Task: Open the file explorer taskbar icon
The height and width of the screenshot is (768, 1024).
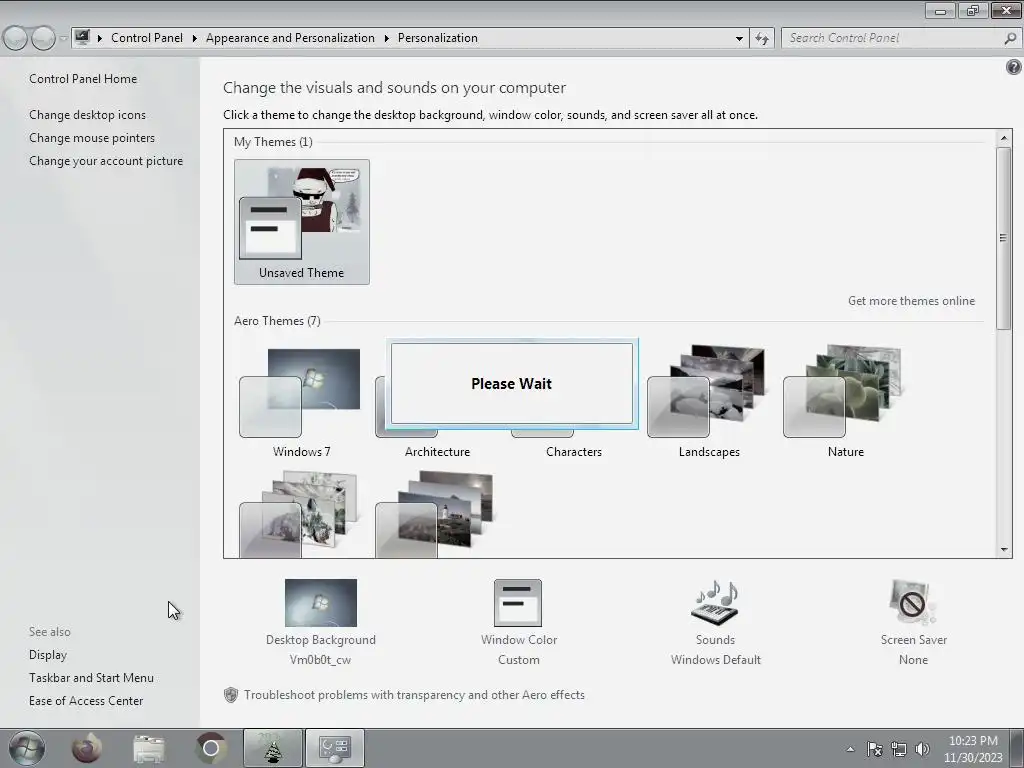Action: pos(149,748)
